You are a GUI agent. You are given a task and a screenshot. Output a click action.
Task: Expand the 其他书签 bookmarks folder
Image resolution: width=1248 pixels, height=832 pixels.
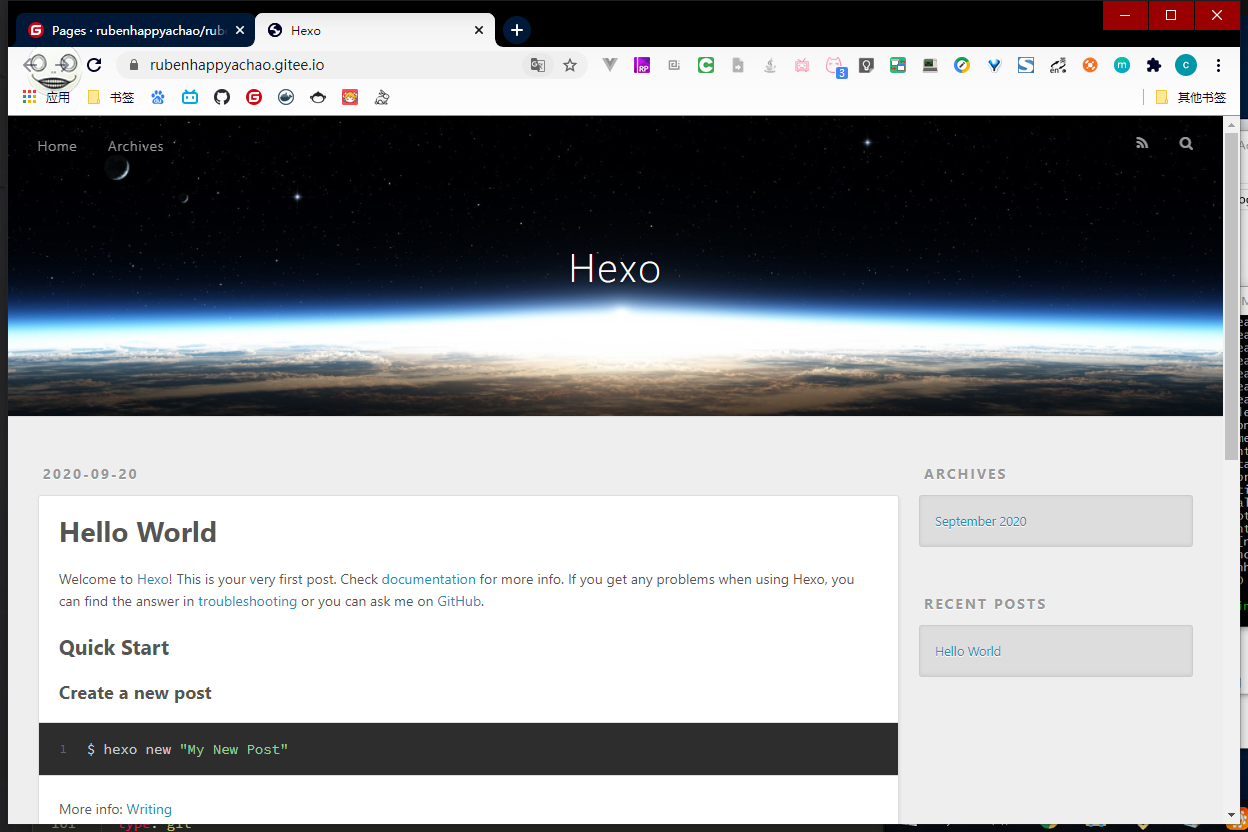tap(1190, 97)
